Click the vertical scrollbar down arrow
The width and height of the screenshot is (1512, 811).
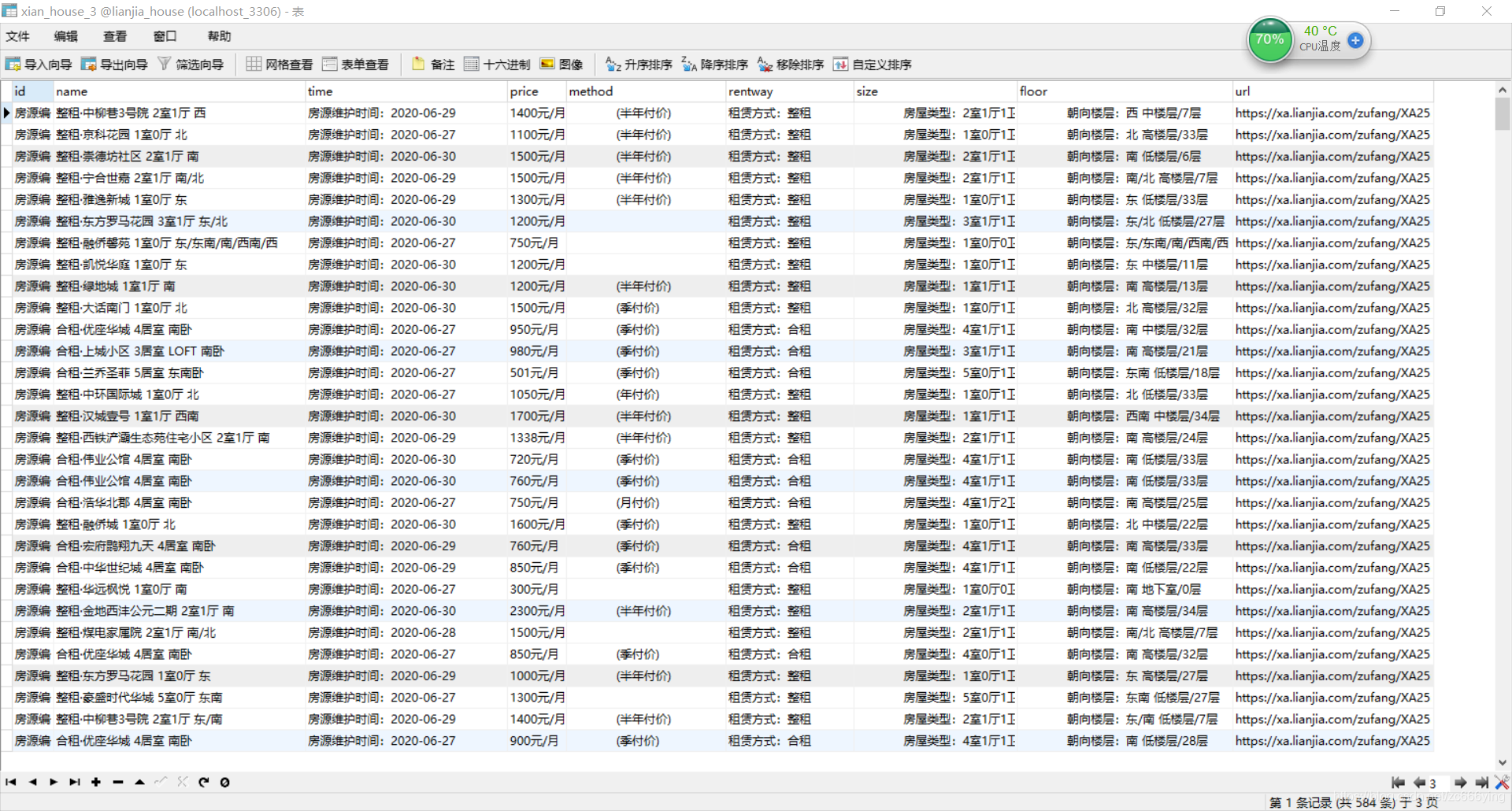[1503, 762]
